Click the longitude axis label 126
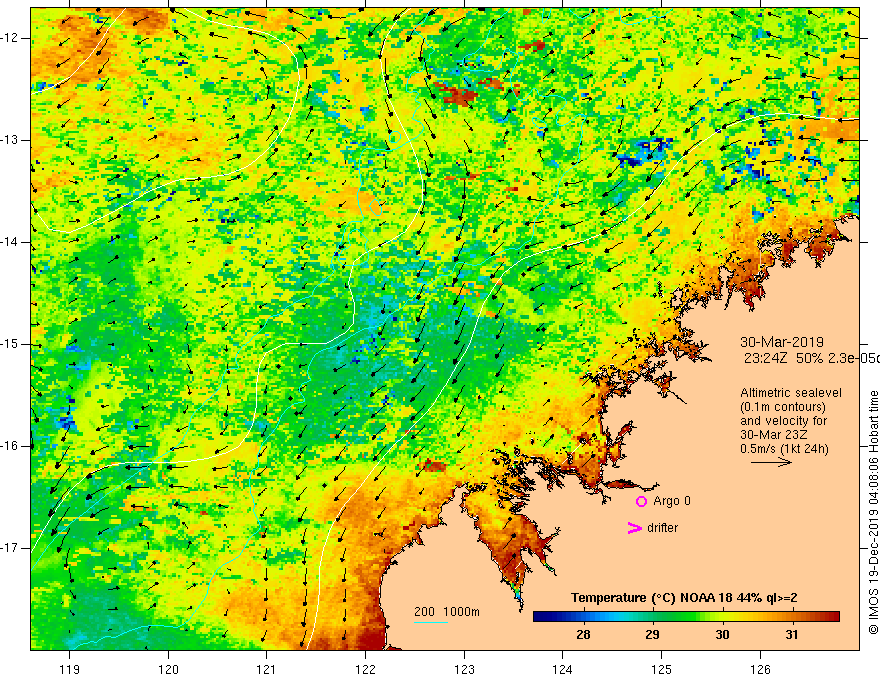 tap(760, 669)
